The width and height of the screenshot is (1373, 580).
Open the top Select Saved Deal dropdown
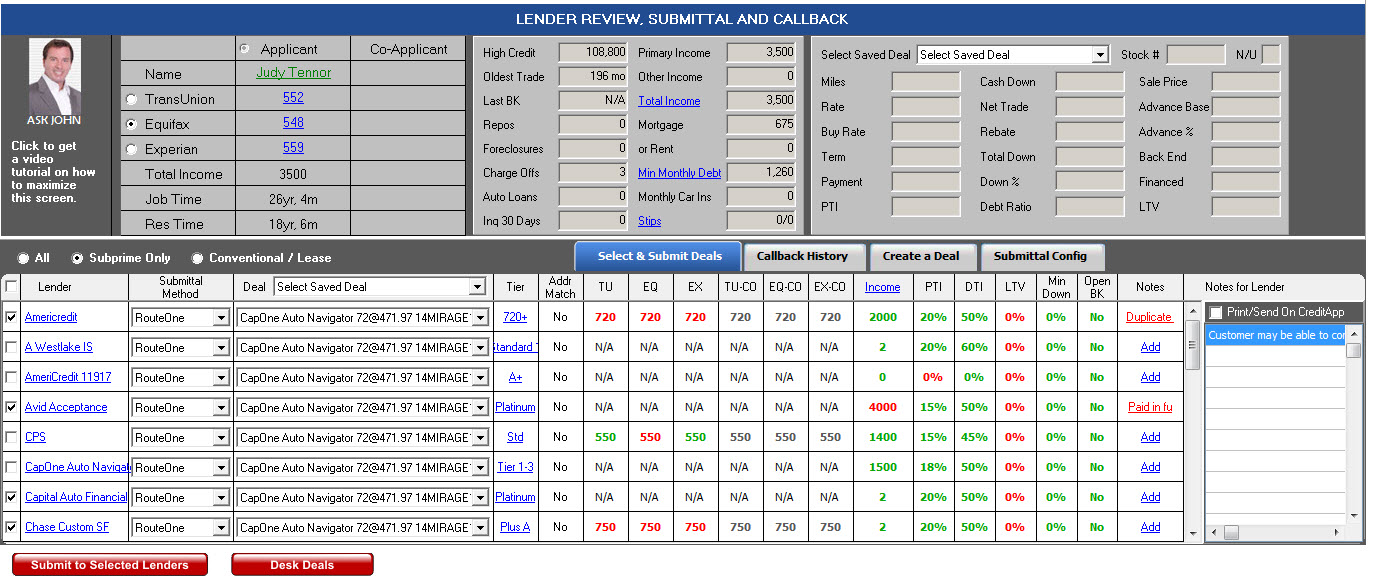click(x=1012, y=55)
